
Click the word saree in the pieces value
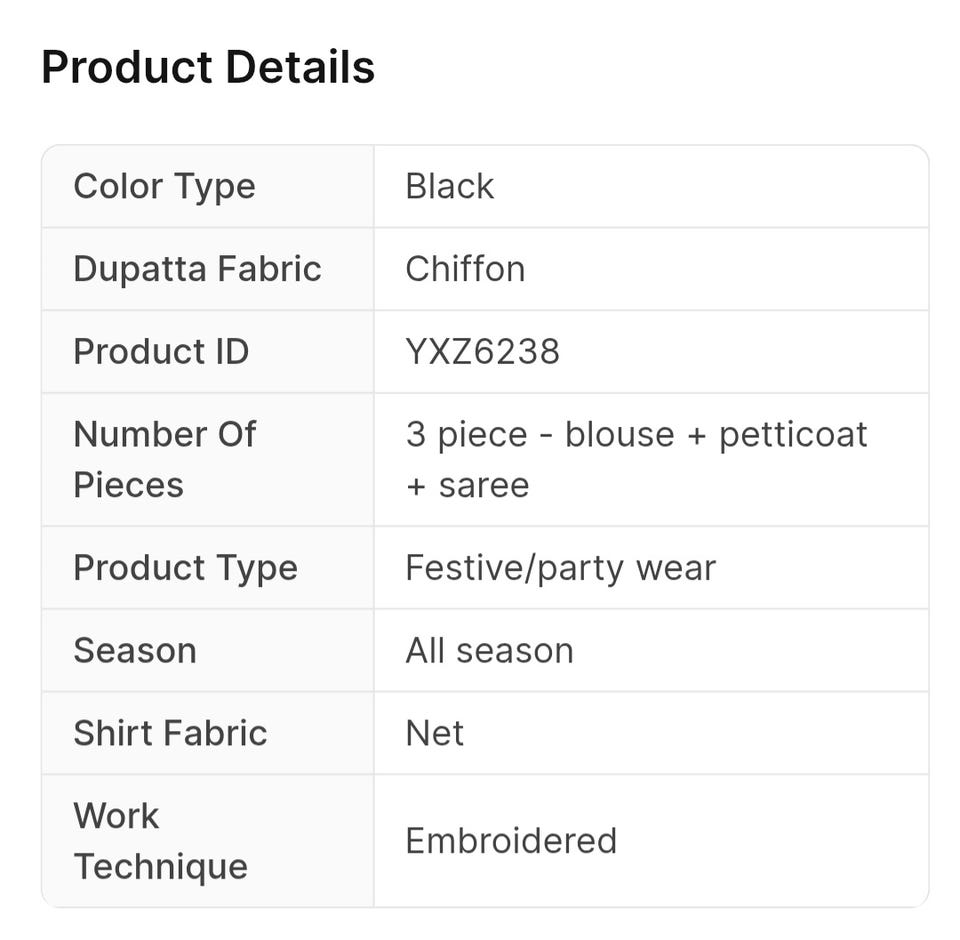click(484, 486)
